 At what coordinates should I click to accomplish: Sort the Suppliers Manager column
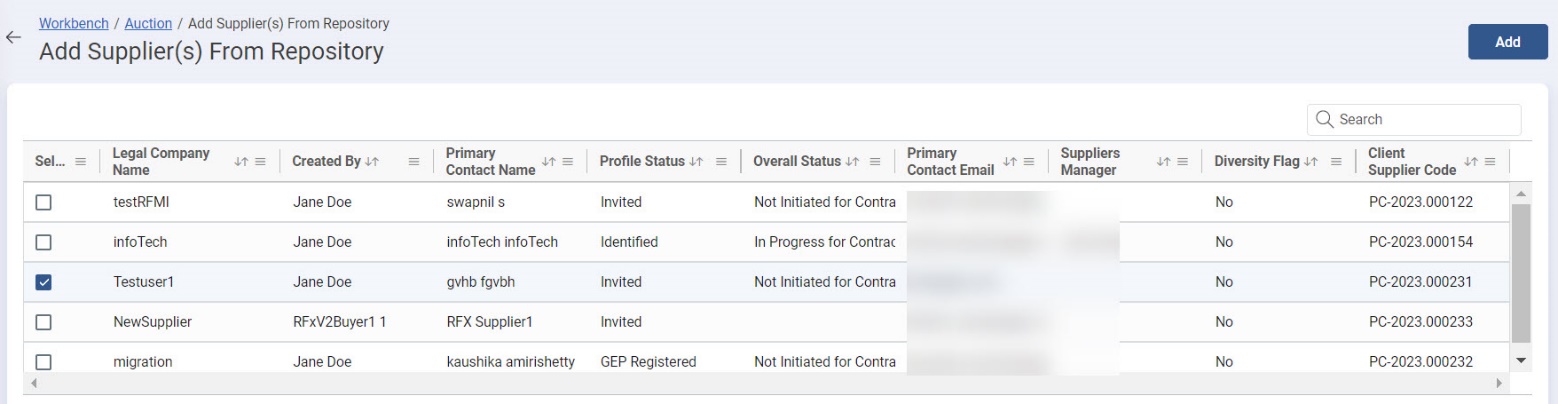(x=1162, y=162)
